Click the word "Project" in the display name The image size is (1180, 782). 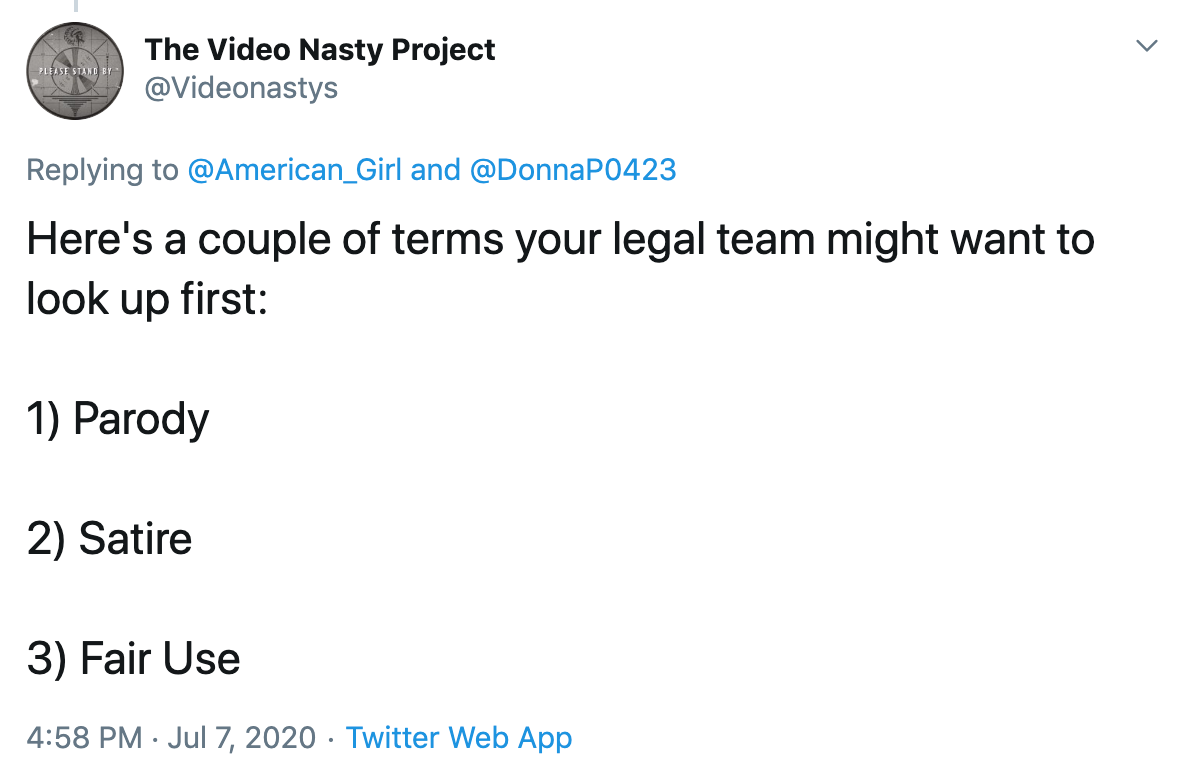(443, 50)
